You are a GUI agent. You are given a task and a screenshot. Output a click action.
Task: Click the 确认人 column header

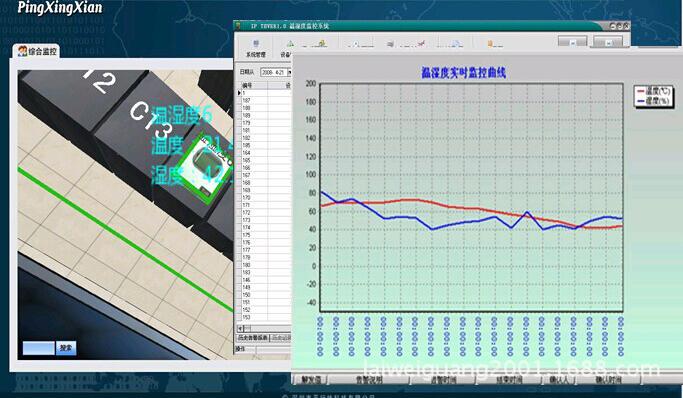[559, 380]
